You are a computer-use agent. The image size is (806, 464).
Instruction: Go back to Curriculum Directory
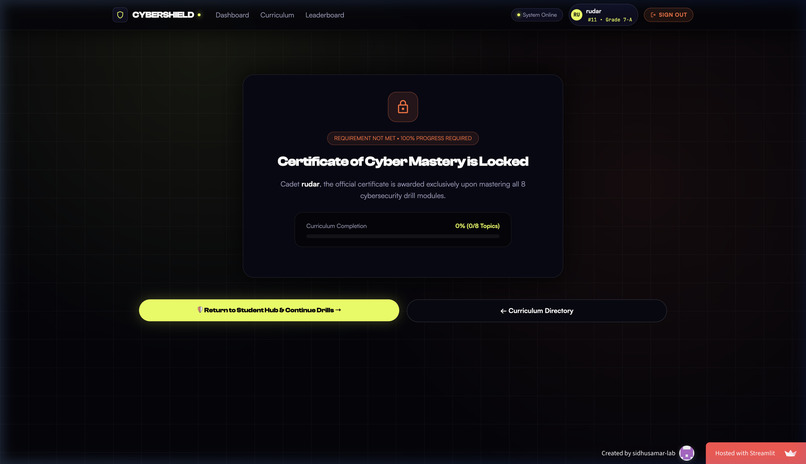click(x=537, y=311)
